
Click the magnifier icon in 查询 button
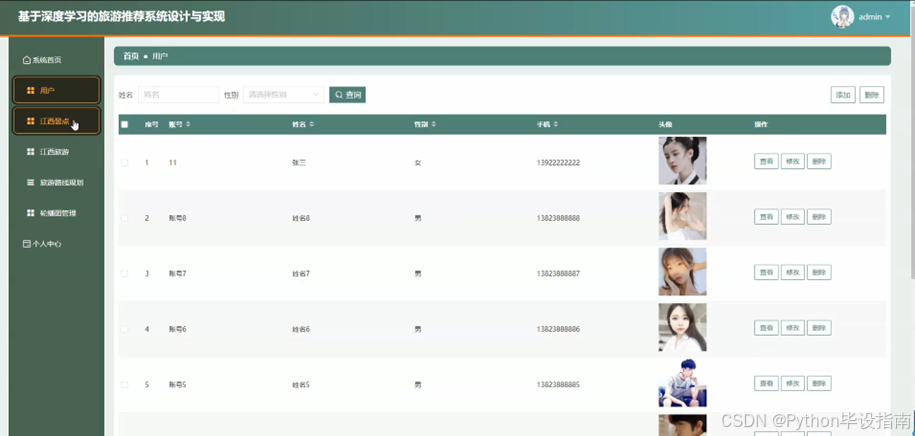pos(338,95)
